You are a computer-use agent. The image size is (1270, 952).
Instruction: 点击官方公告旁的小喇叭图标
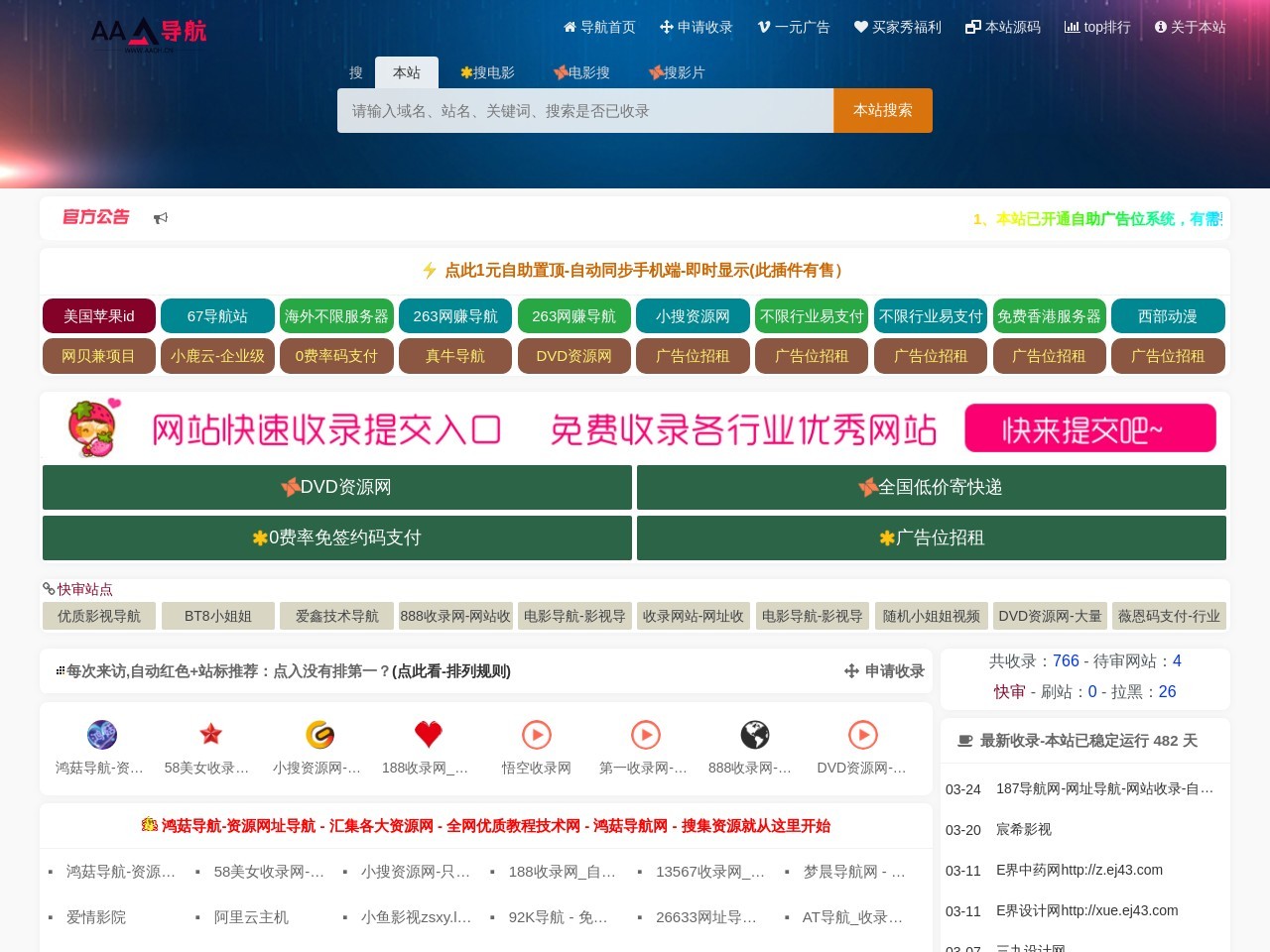point(162,217)
